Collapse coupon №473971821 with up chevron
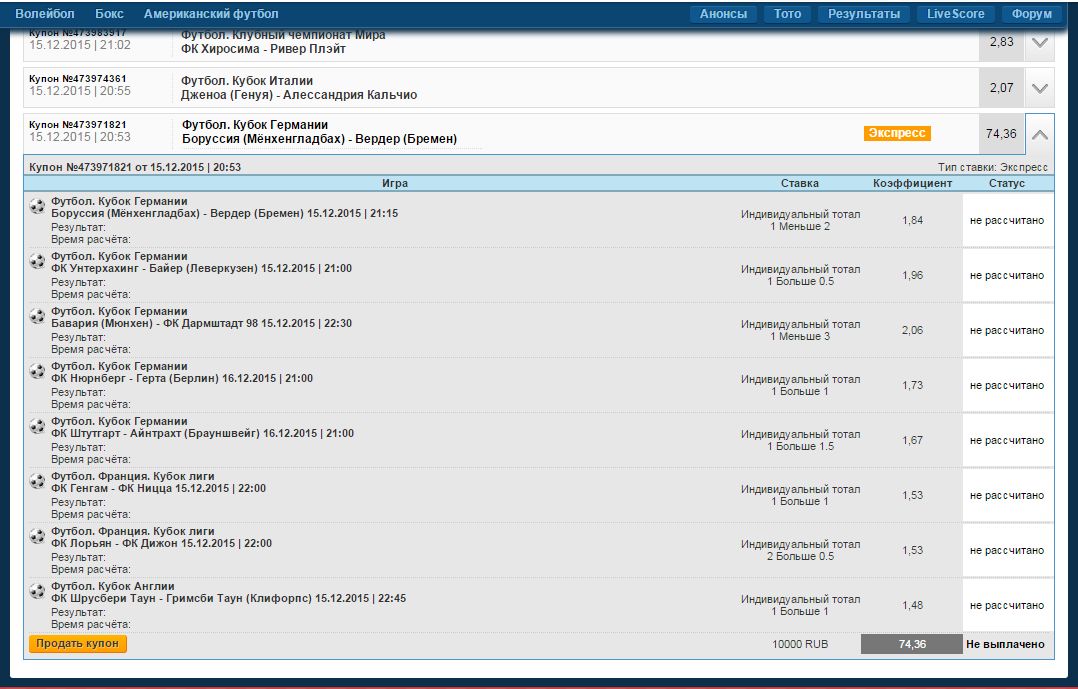Screen dimensions: 1078x689 (1040, 134)
